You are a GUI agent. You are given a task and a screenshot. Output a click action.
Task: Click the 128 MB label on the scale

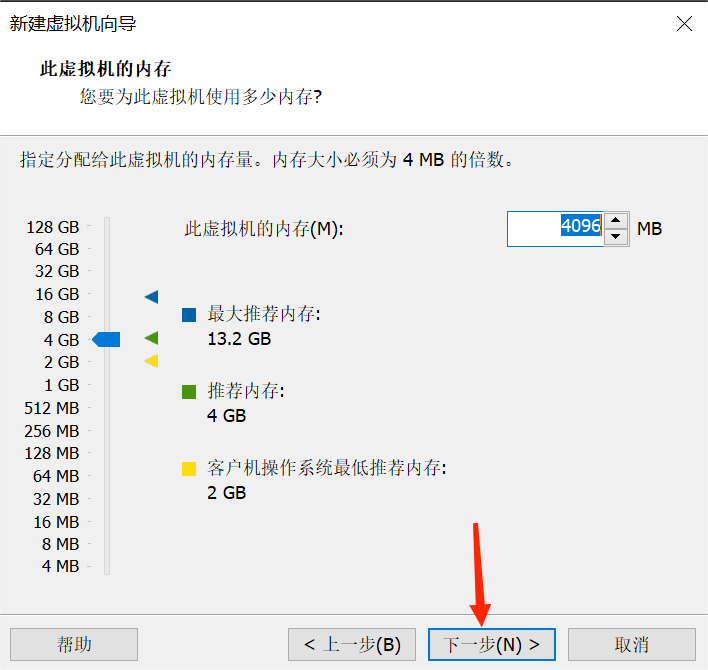pyautogui.click(x=52, y=453)
